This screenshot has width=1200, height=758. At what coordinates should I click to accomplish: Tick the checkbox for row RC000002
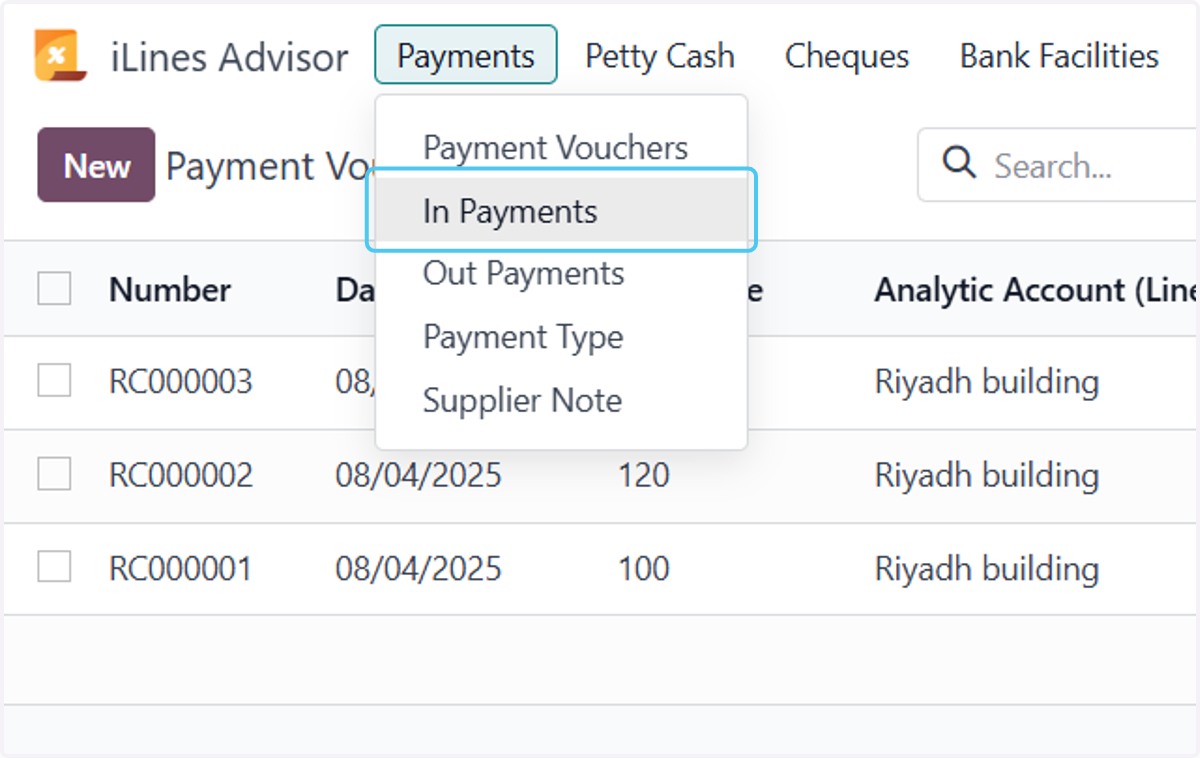click(54, 474)
